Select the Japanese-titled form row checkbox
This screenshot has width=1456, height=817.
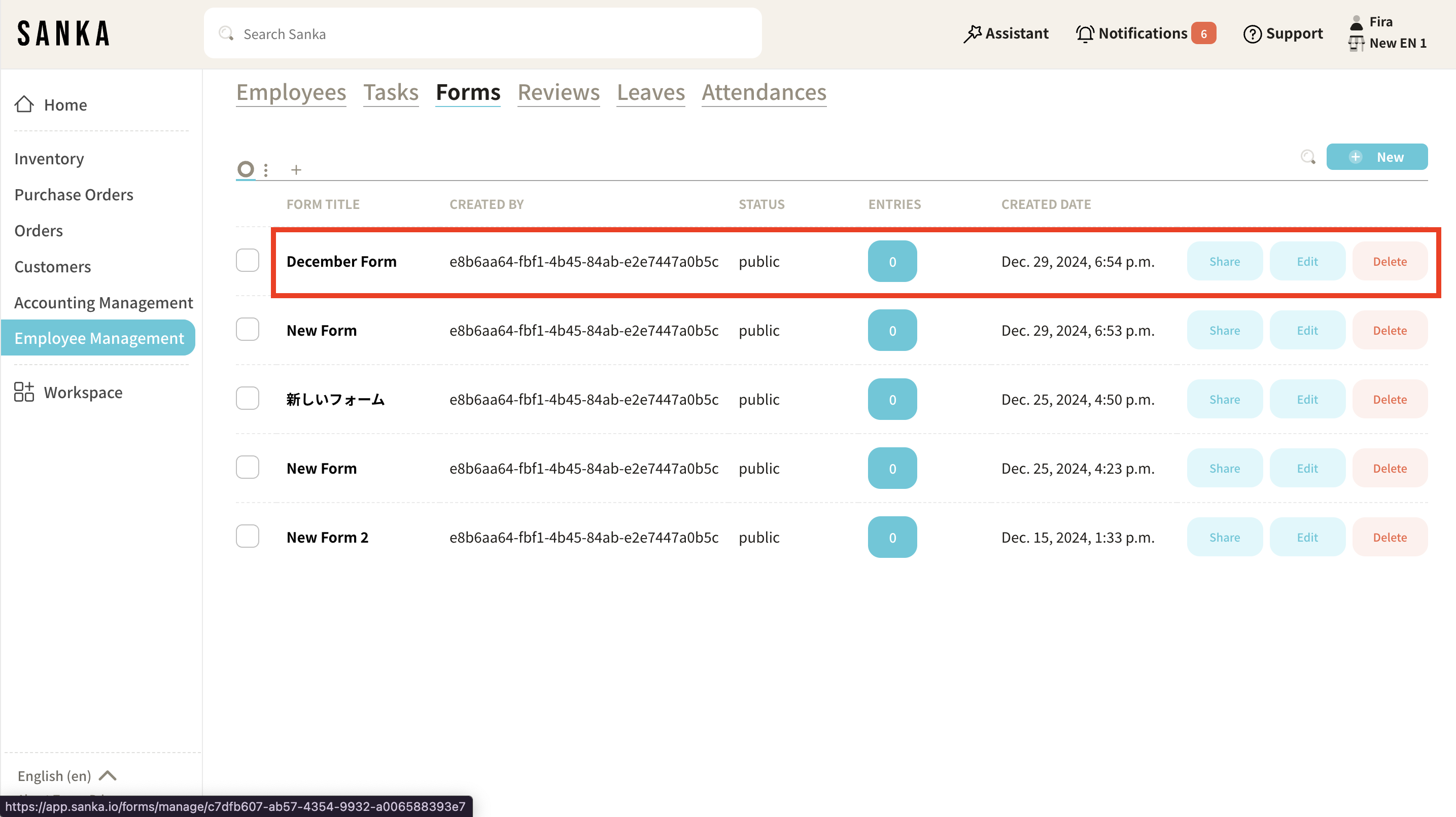pyautogui.click(x=247, y=398)
